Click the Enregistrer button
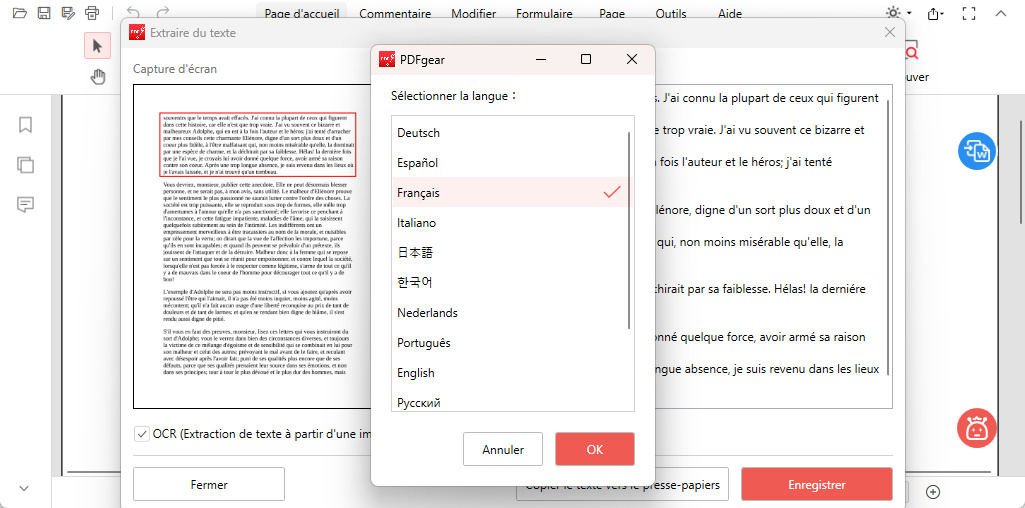The width and height of the screenshot is (1025, 508). tap(816, 484)
